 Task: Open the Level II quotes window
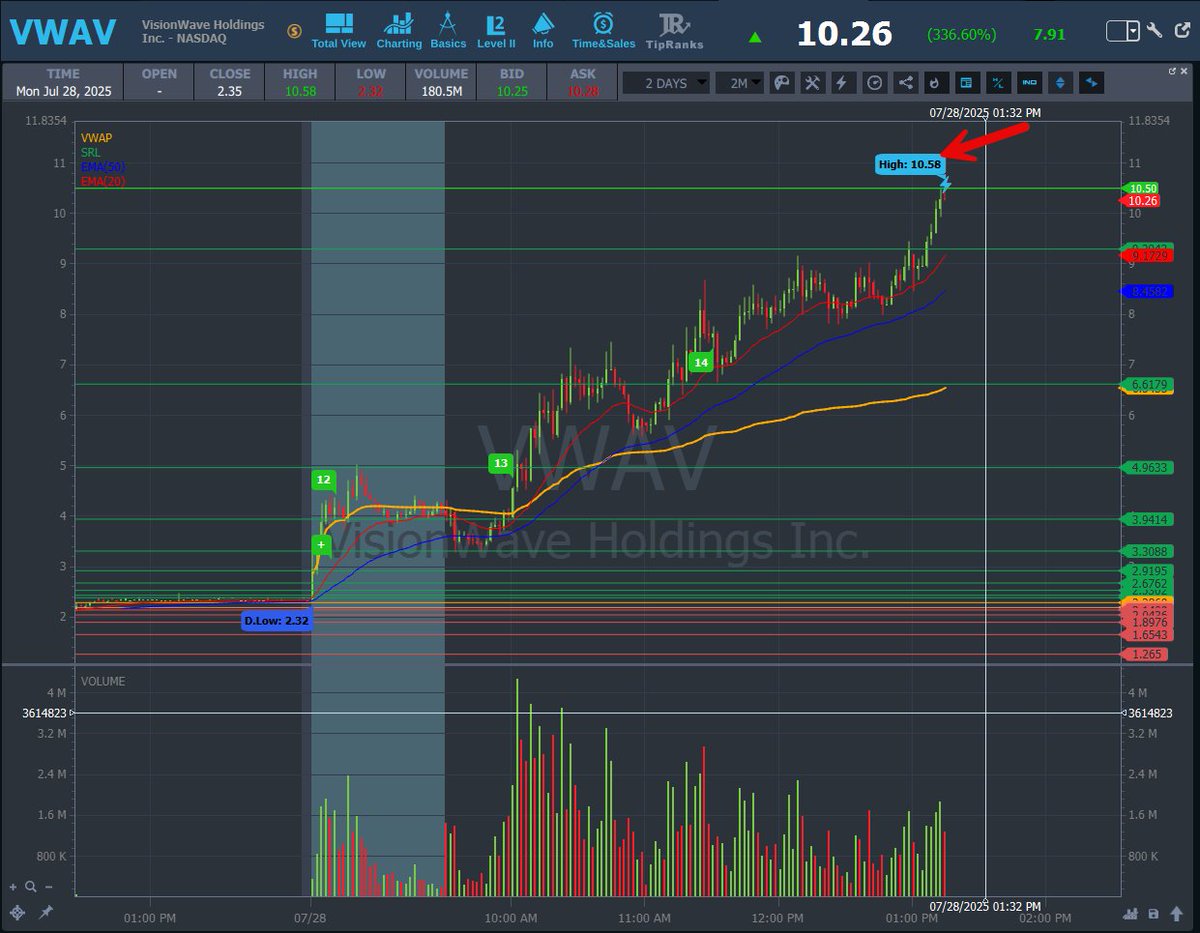pos(496,30)
